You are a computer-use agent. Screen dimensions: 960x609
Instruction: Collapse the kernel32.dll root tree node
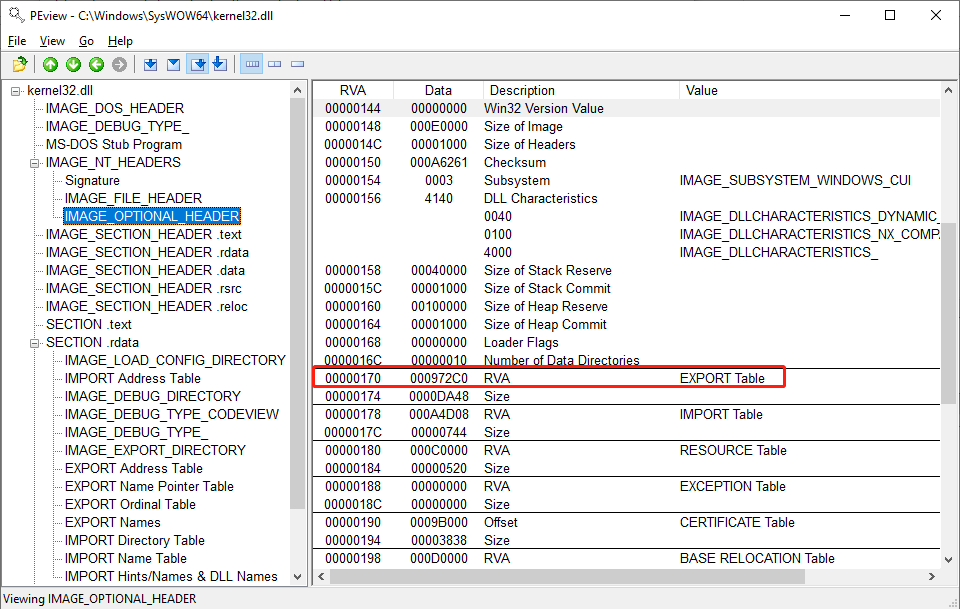[x=16, y=90]
